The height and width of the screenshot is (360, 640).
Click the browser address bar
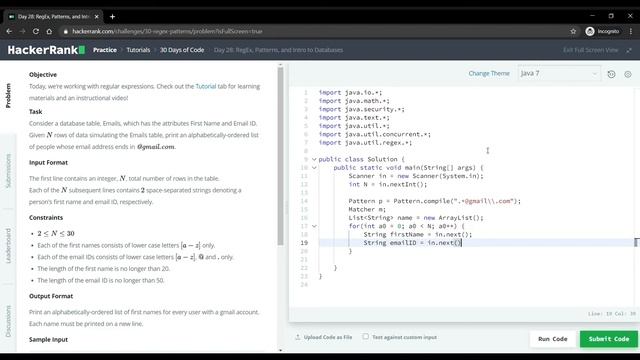coord(314,31)
